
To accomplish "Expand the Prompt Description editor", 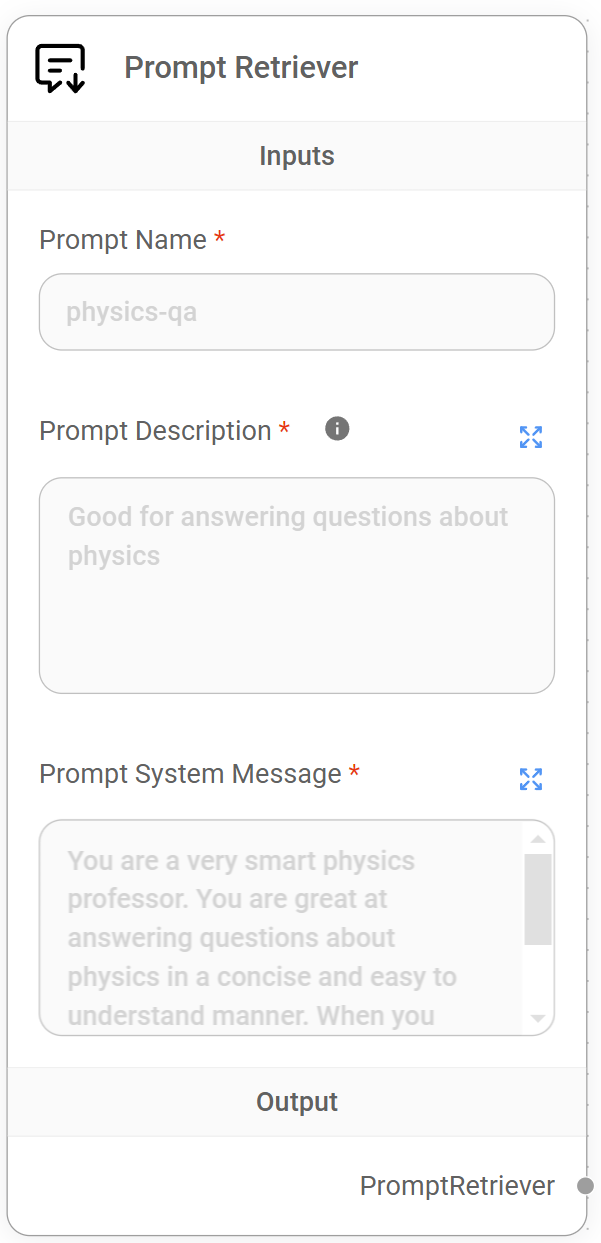I will tap(531, 437).
